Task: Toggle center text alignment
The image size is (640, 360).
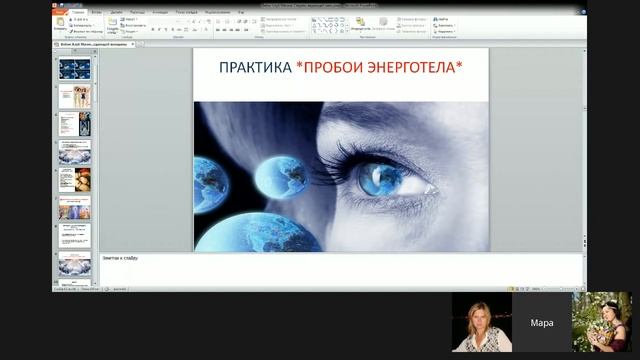Action: [224, 30]
